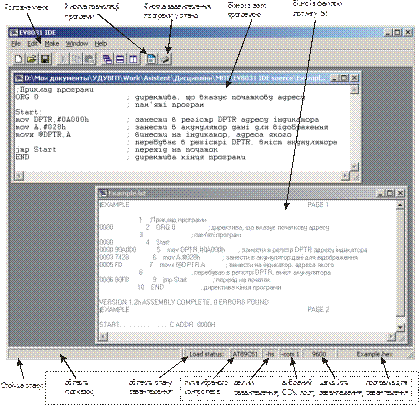Click listing line '0000 90A000' mov DPTR
Viewport: 420px width, 406px height.
pos(233,250)
